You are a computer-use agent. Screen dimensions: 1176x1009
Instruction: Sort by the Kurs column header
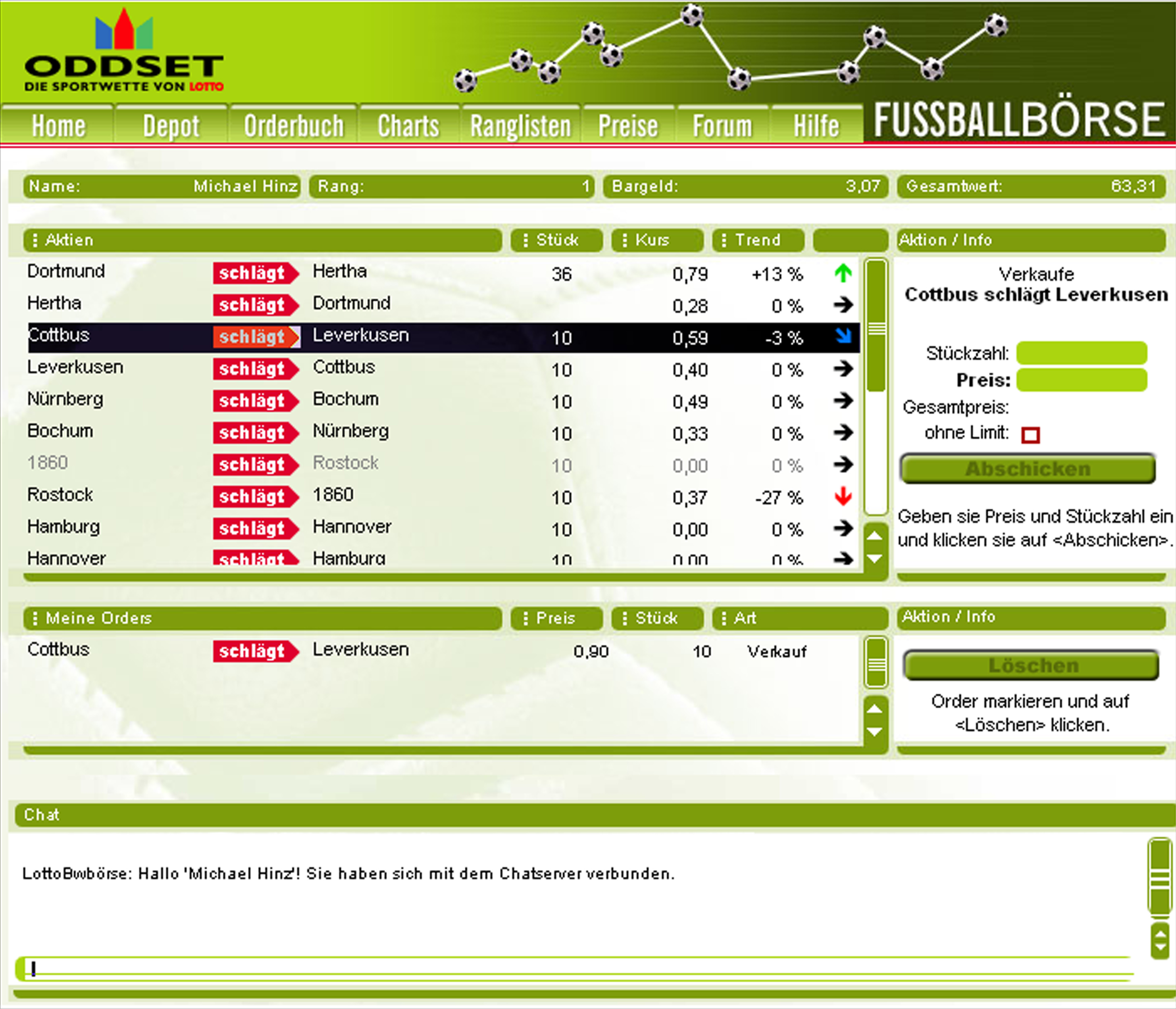657,240
